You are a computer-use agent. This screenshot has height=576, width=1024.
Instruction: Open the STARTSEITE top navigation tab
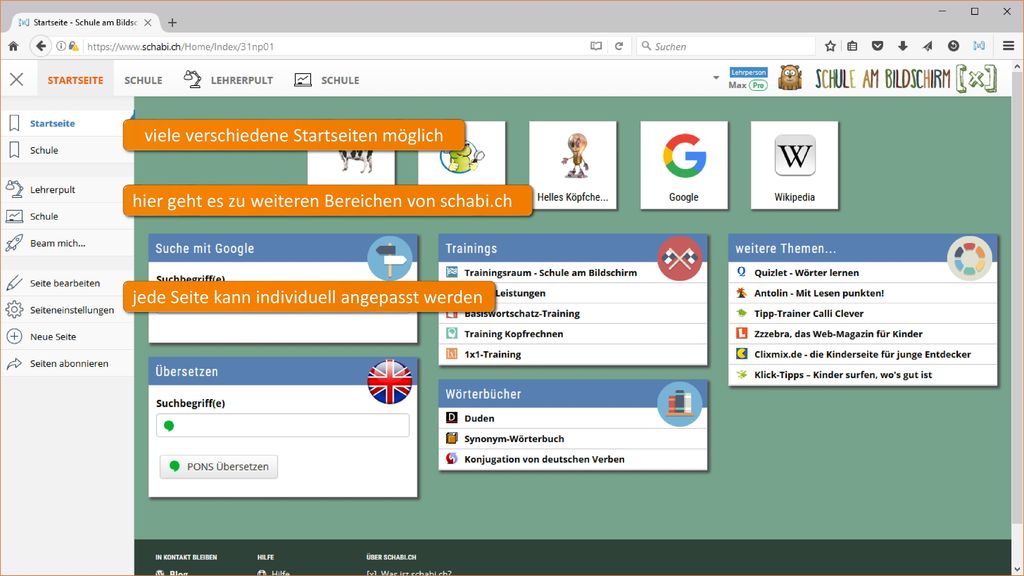(x=75, y=80)
